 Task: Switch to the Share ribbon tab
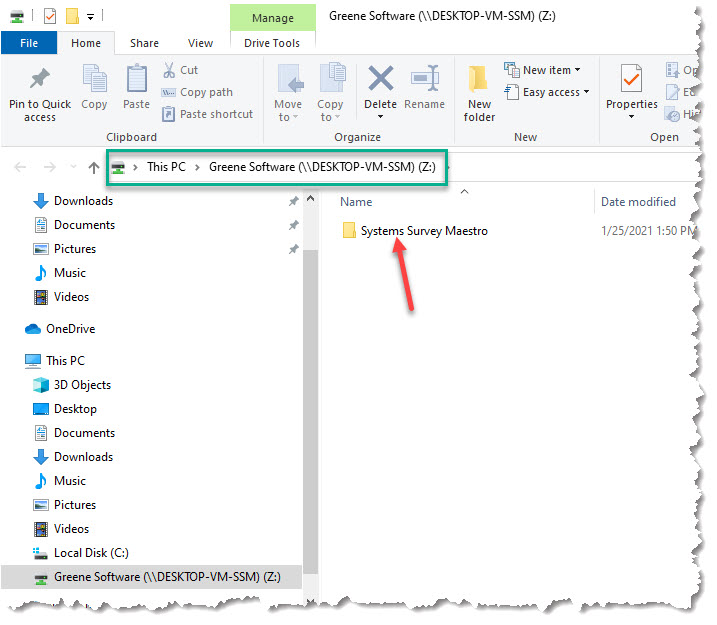144,43
